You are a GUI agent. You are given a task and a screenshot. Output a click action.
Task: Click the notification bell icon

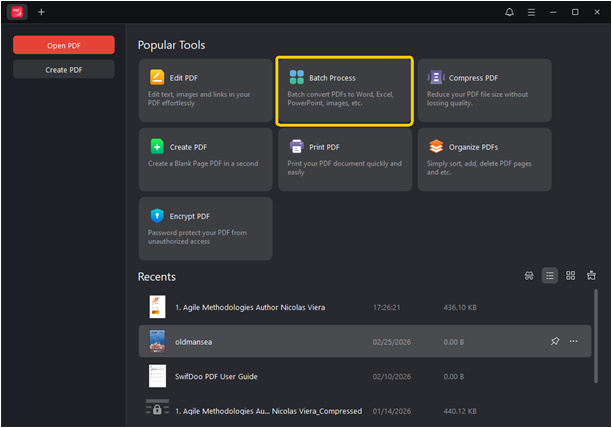tap(509, 12)
